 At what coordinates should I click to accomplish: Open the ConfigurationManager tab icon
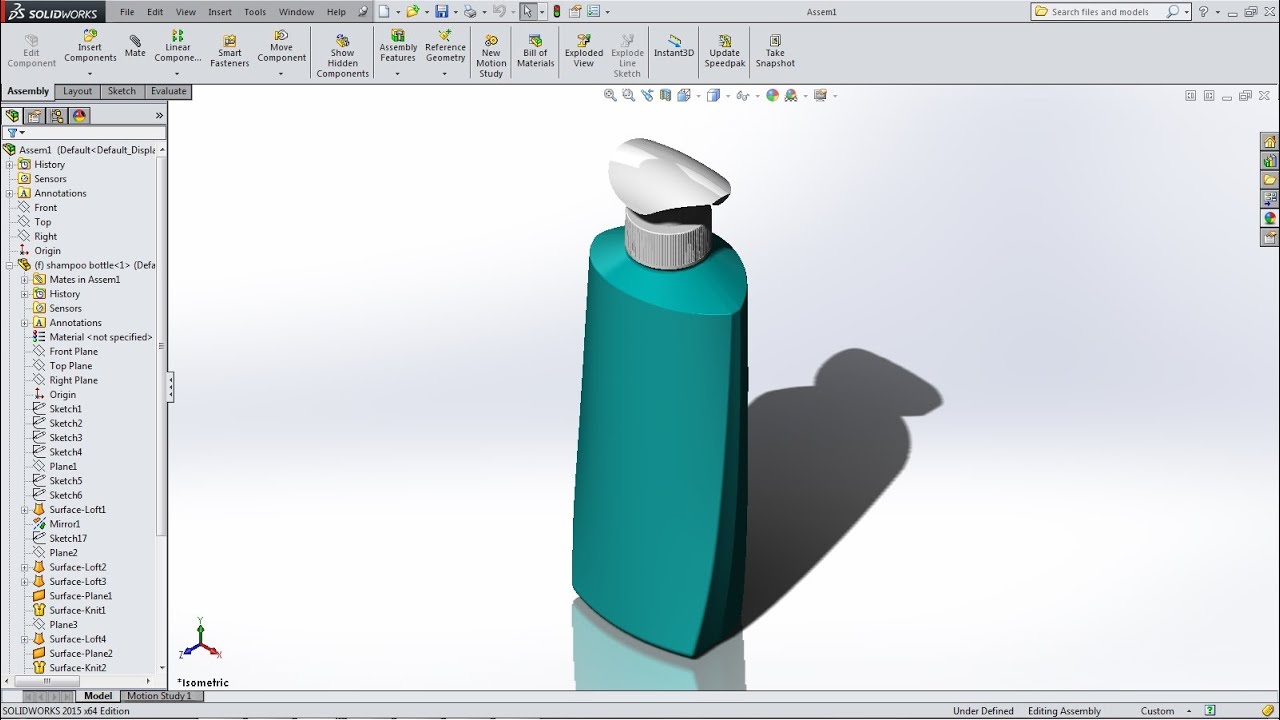pos(57,116)
